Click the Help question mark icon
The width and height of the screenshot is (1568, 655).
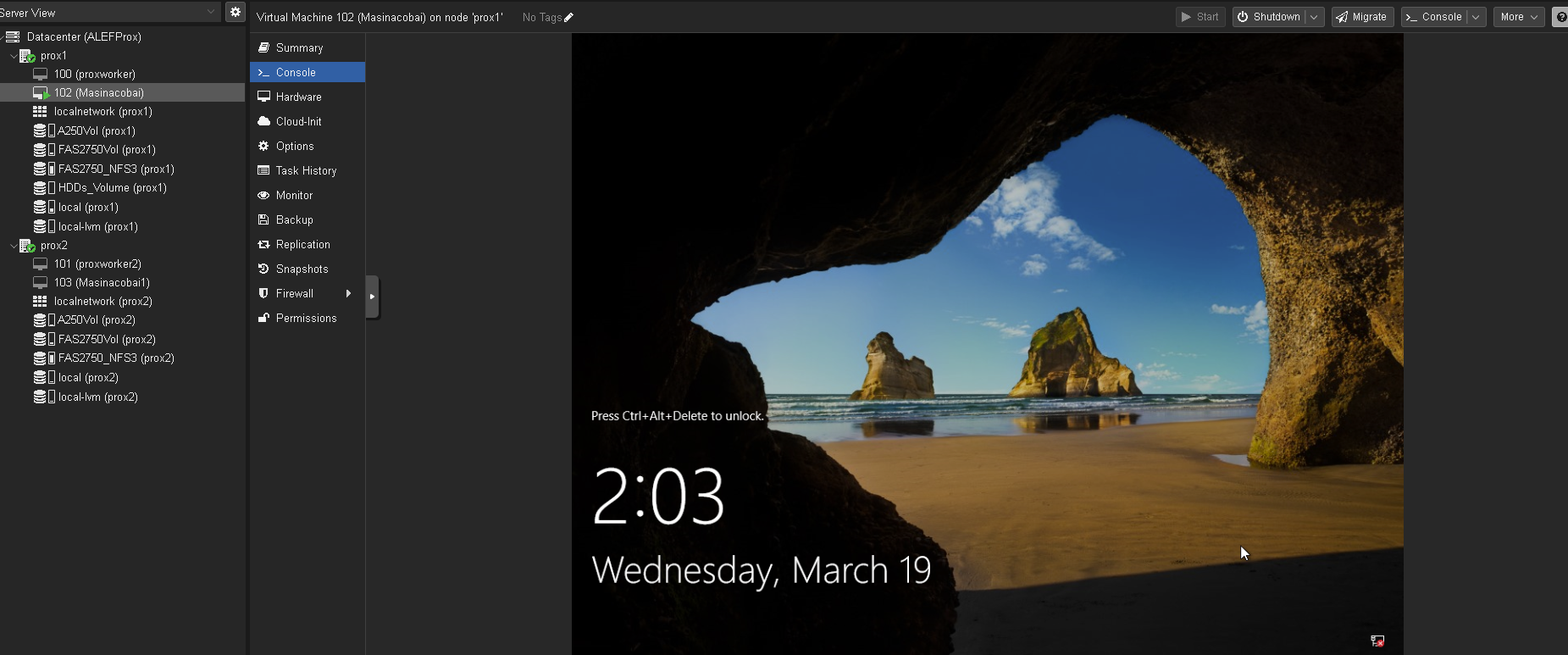tap(1561, 17)
